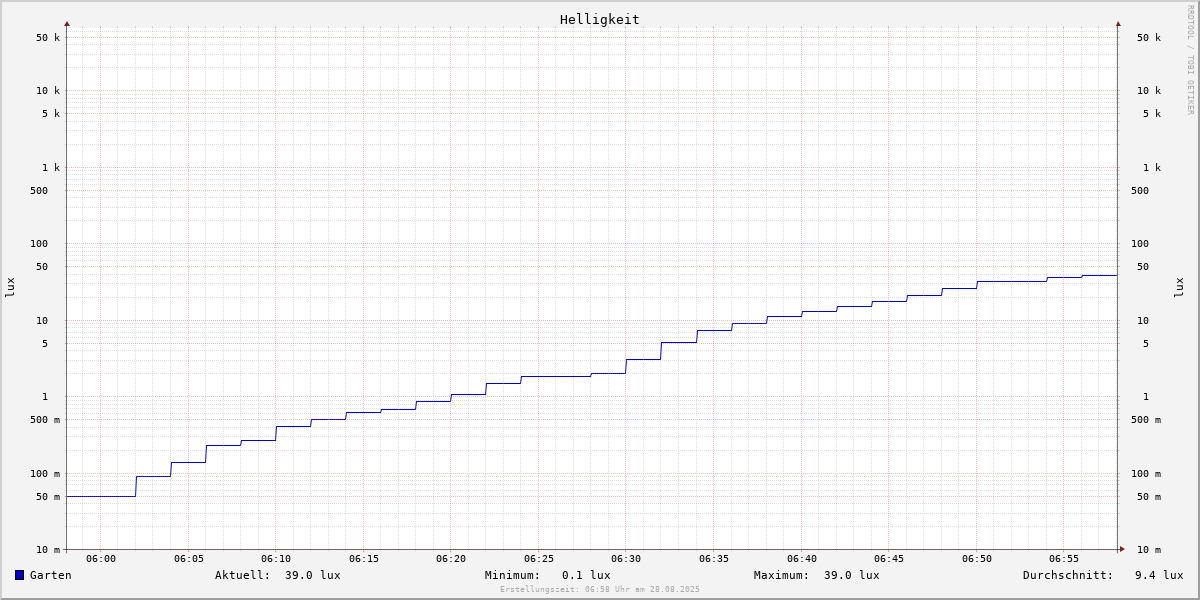The height and width of the screenshot is (600, 1200).
Task: Click the 500 m label on left axis
Action: tap(45, 420)
